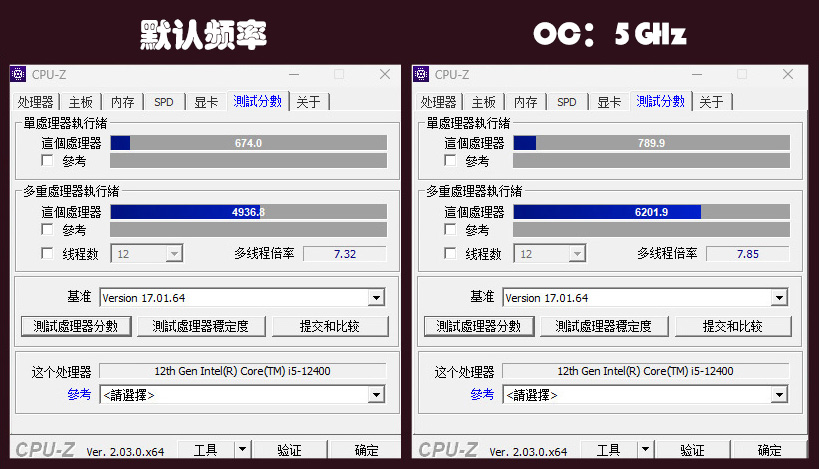Click single-thread score bar 789.9

(652, 143)
